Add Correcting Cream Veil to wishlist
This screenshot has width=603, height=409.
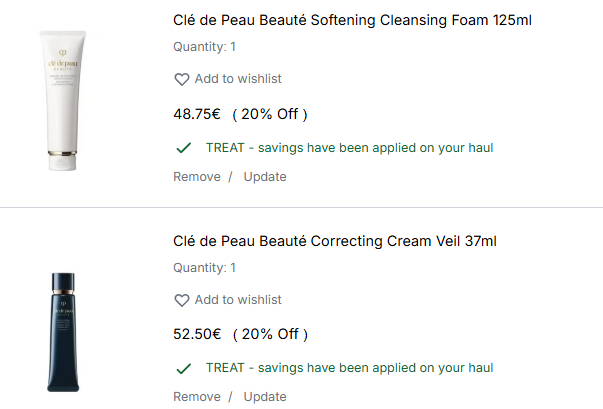(x=238, y=300)
